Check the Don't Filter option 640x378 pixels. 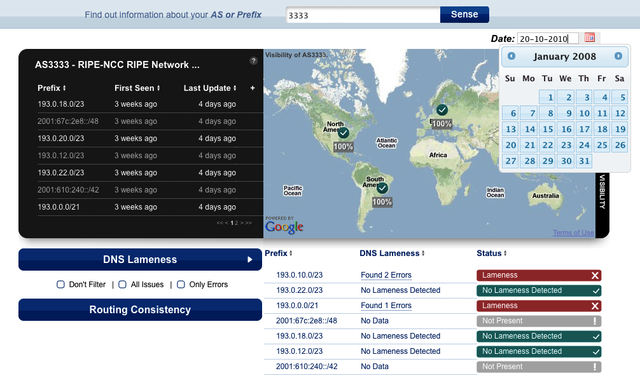[x=60, y=285]
